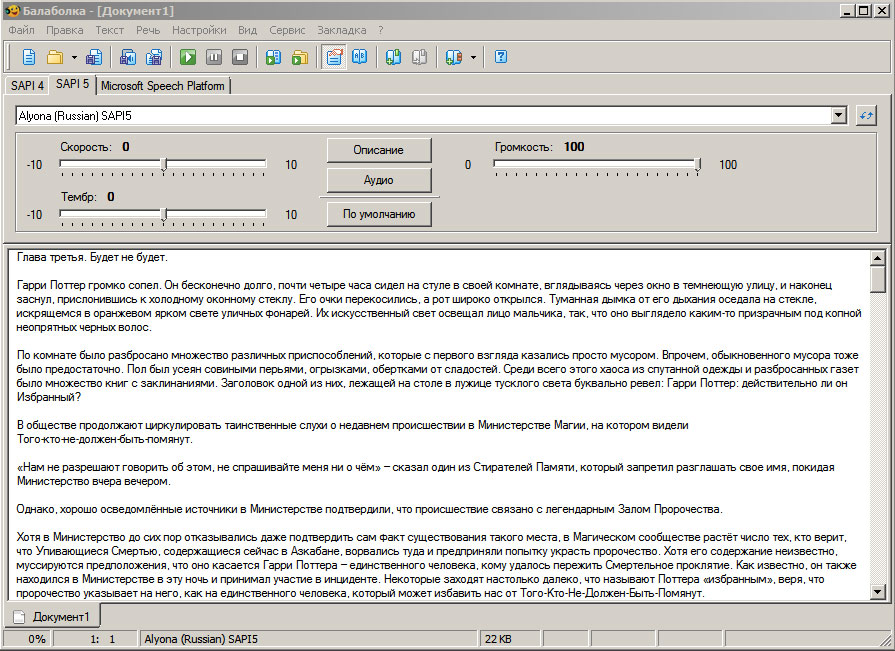Click text 'Того-кто-не-должен-быть-помянут.'
The width and height of the screenshot is (895, 651).
104,439
